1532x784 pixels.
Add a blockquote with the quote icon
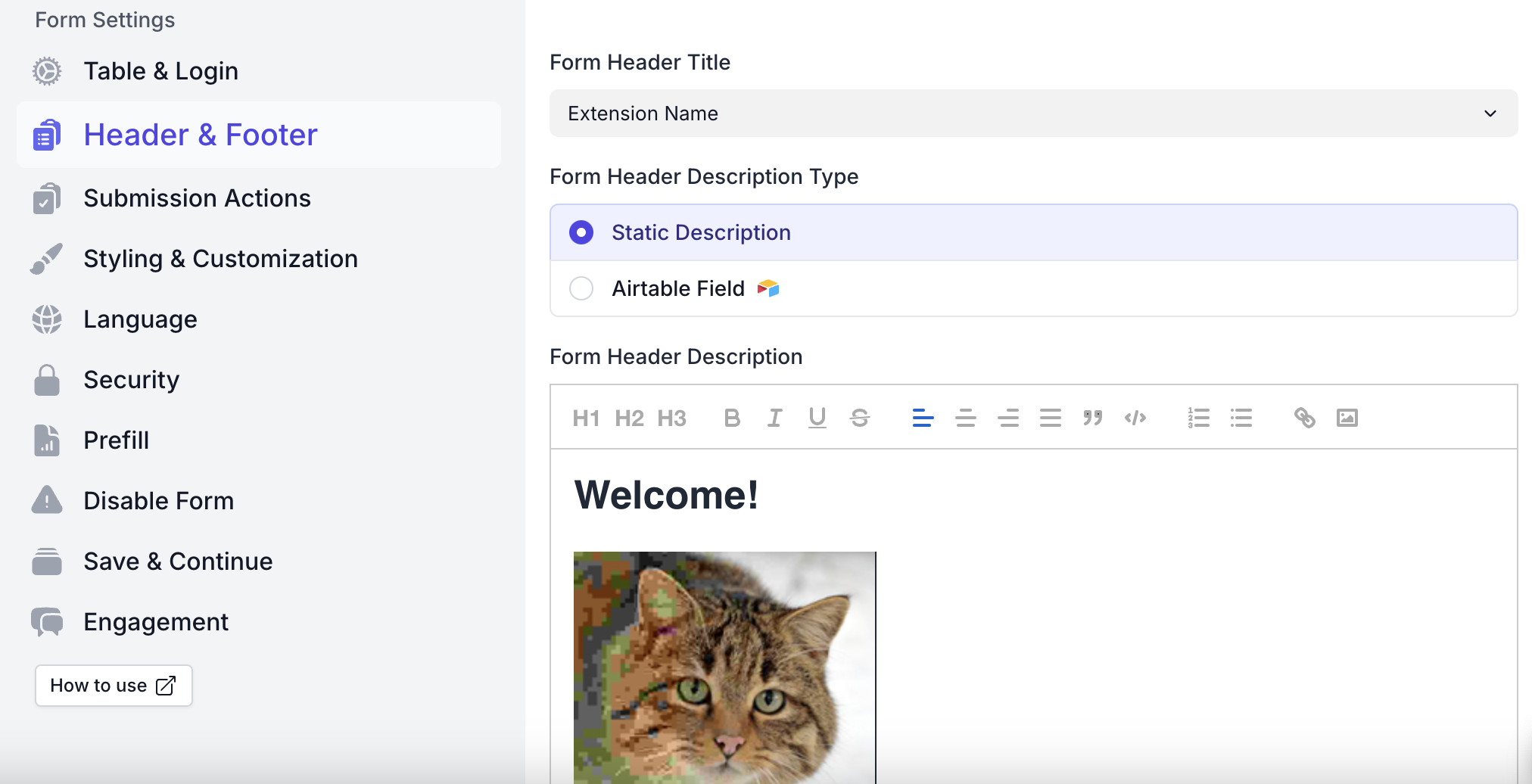pyautogui.click(x=1092, y=418)
